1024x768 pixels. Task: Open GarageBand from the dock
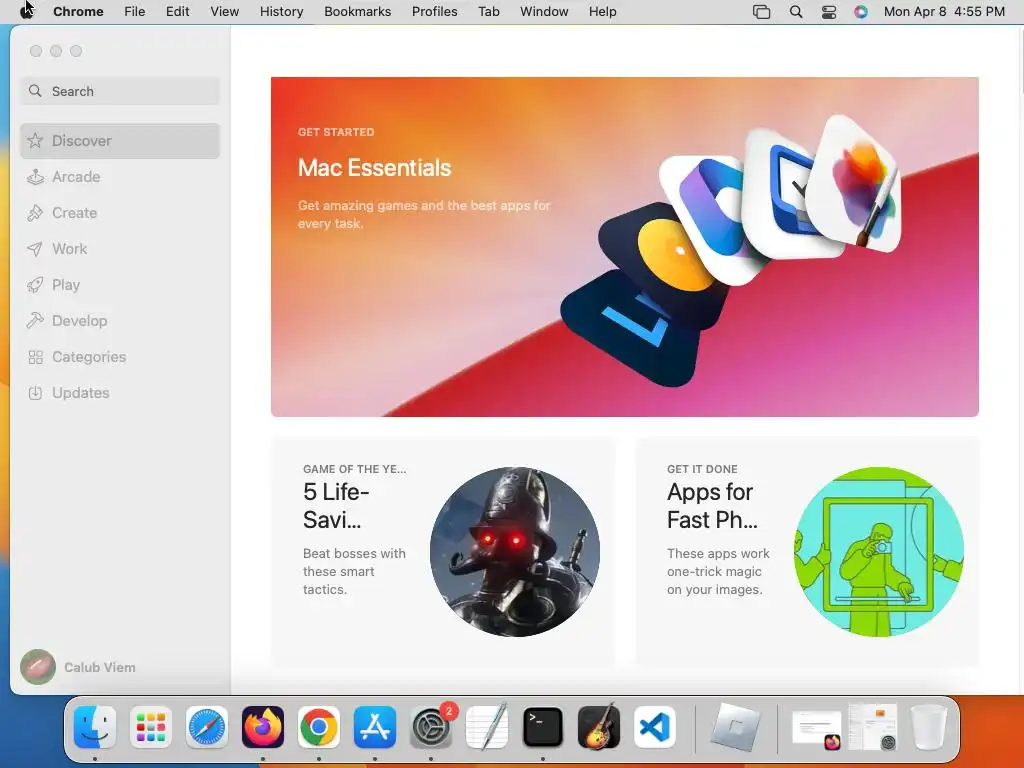[x=599, y=727]
